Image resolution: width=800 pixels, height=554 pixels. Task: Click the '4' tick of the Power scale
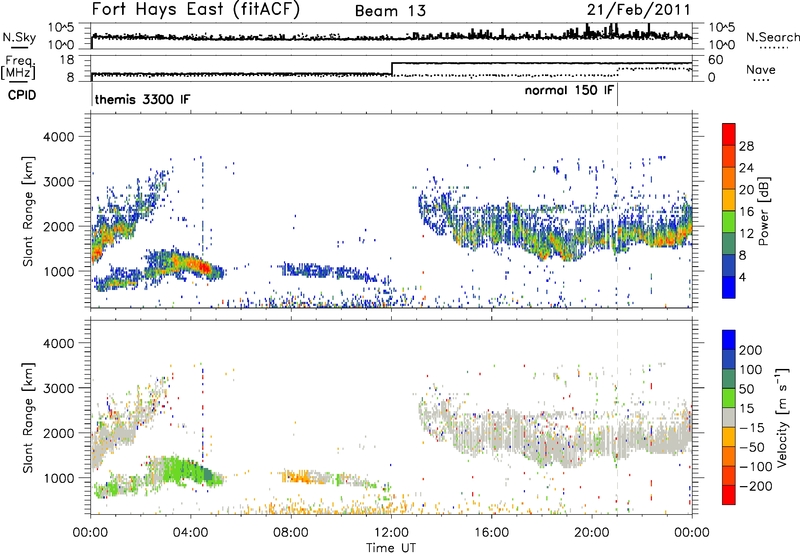(x=742, y=277)
